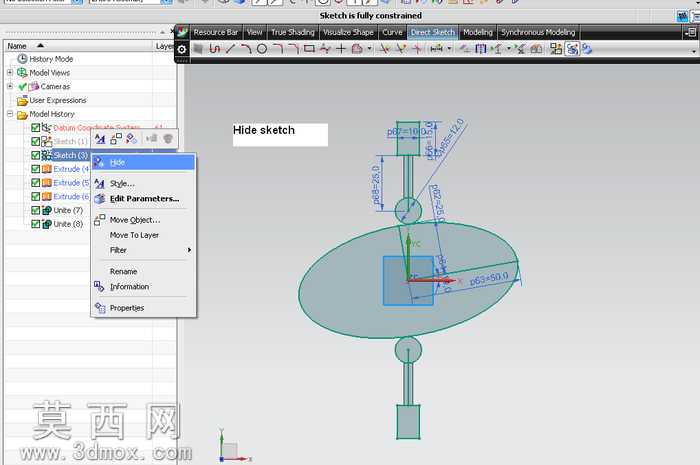The height and width of the screenshot is (465, 700).
Task: Toggle the Name column sort arrow
Action: [41, 46]
